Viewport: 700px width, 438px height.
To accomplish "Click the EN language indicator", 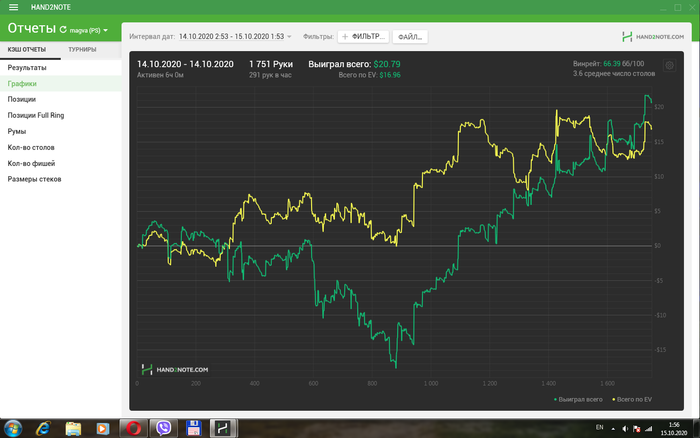I will [x=600, y=427].
